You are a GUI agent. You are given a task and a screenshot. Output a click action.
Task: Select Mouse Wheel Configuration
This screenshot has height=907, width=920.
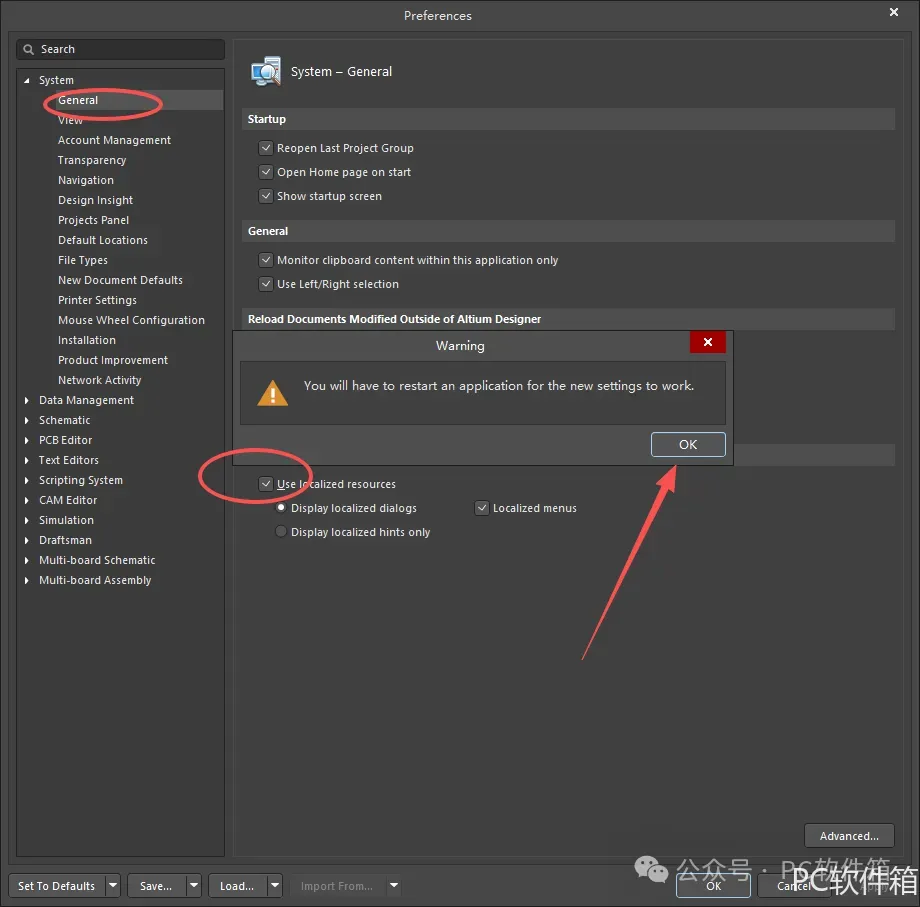tap(131, 320)
